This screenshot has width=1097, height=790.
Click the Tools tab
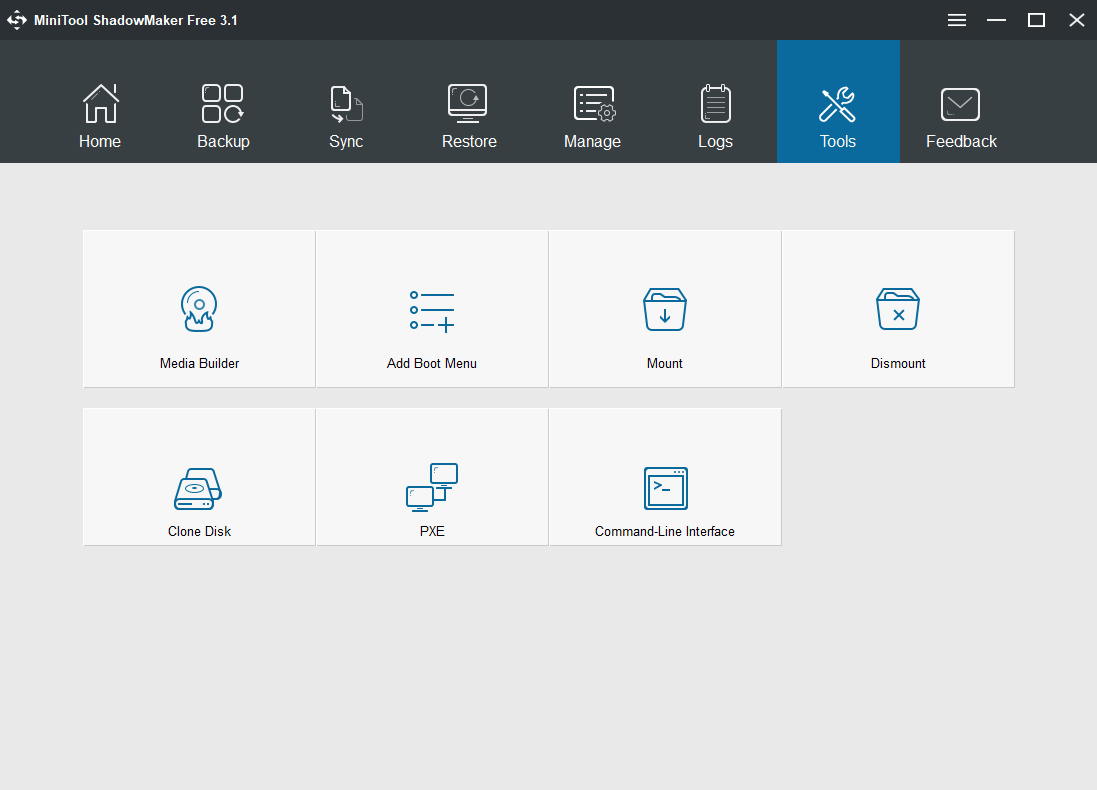coord(838,102)
